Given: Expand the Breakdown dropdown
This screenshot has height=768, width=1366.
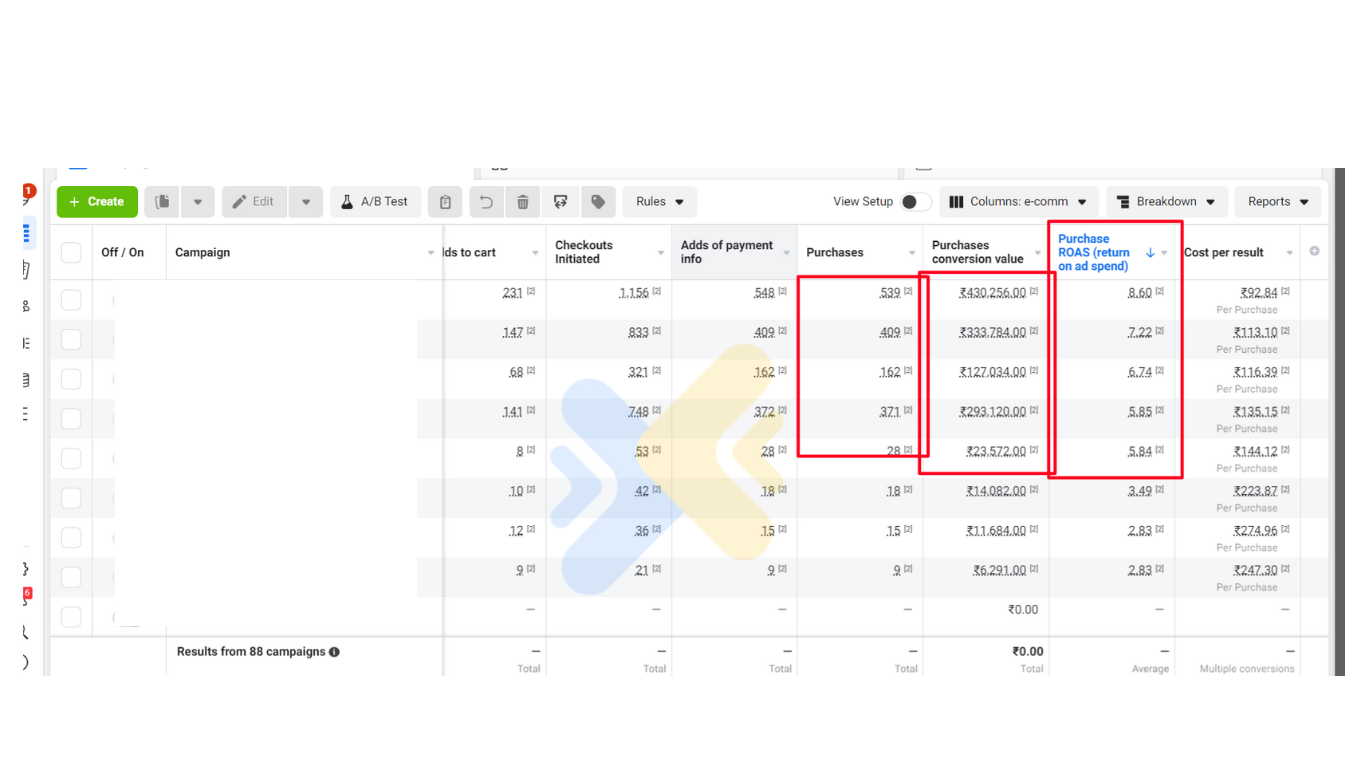Looking at the screenshot, I should point(1166,202).
